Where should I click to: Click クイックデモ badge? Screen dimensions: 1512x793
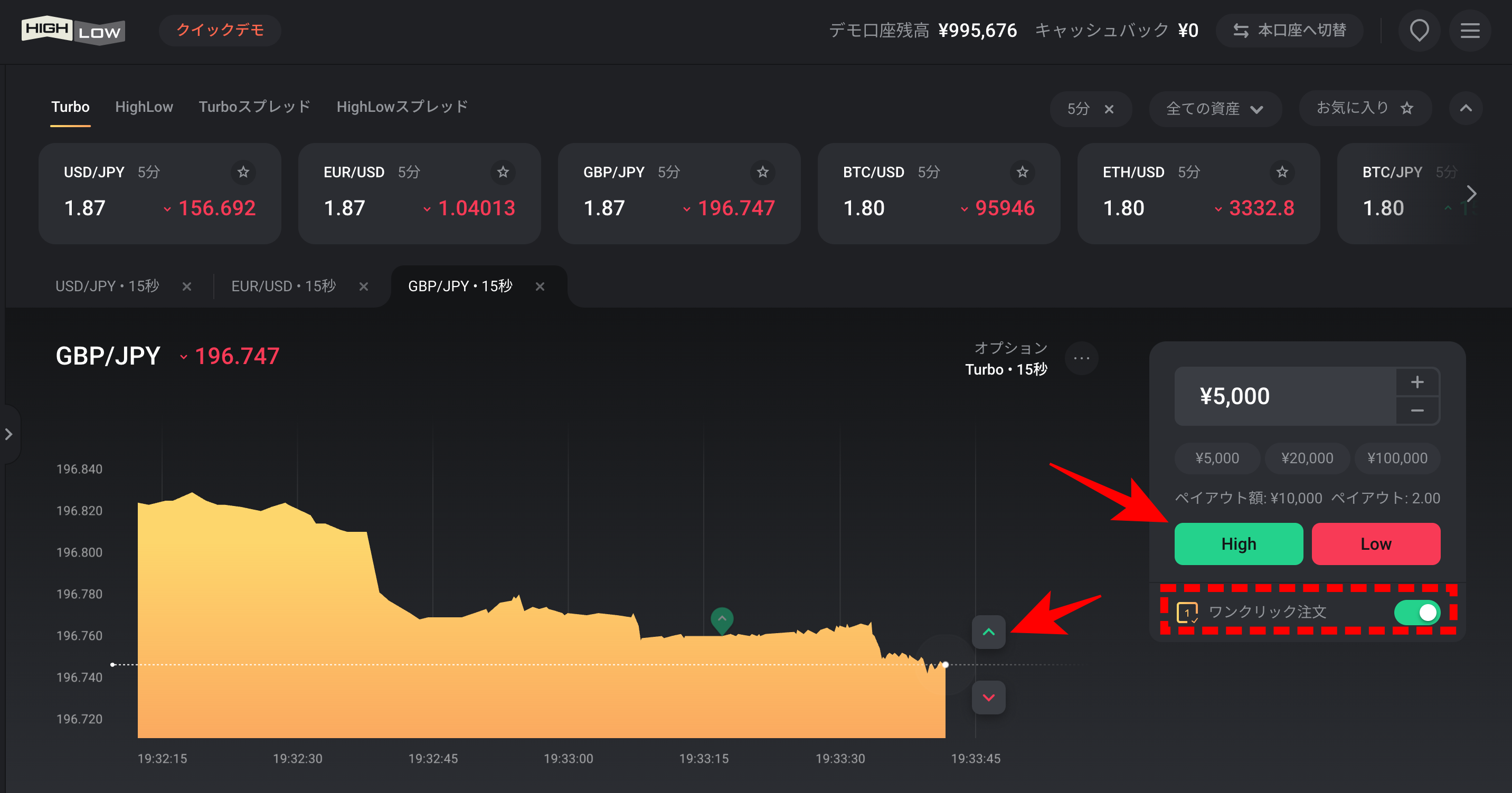pos(220,30)
